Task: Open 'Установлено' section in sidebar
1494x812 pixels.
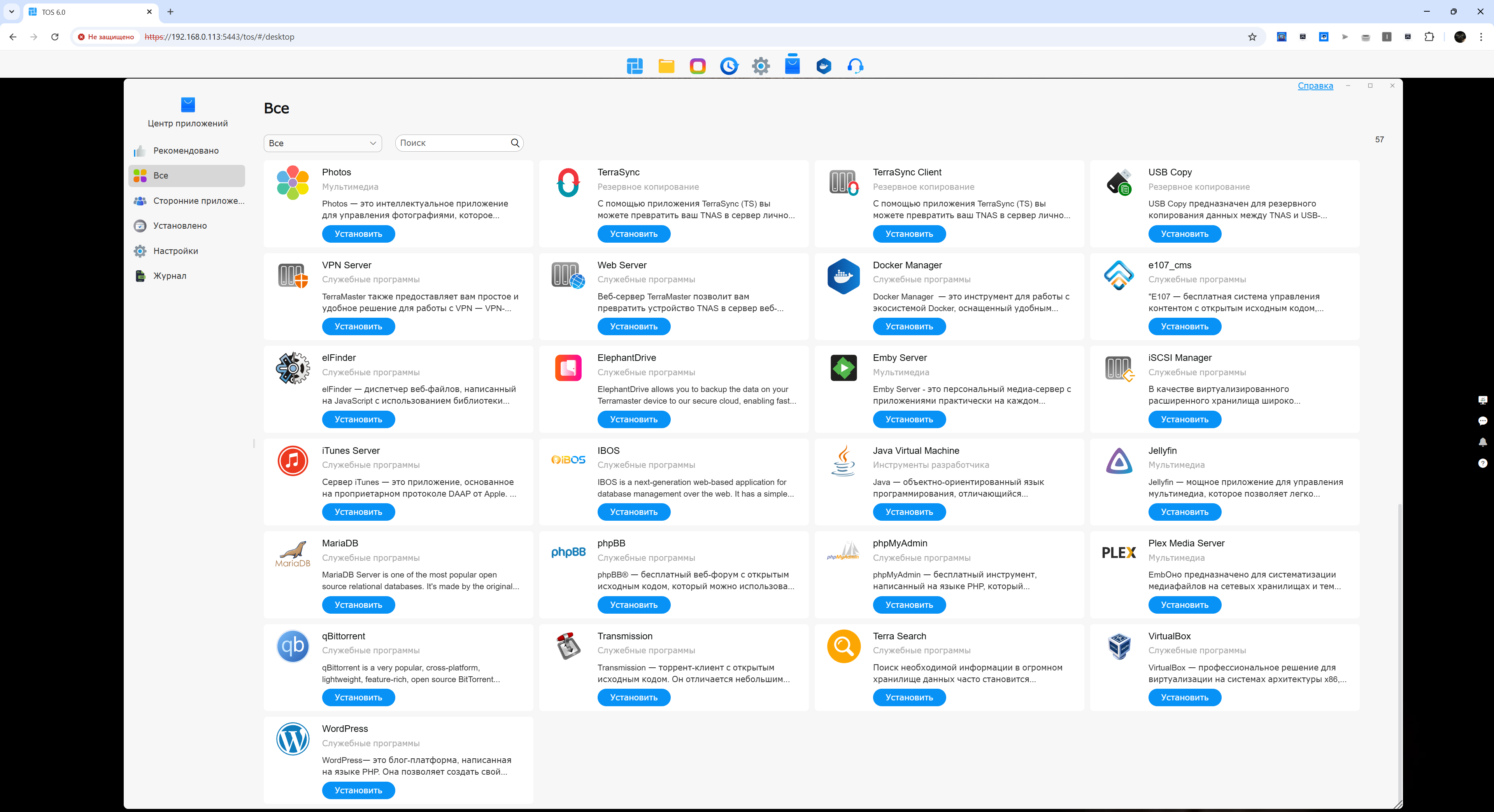Action: click(x=180, y=226)
